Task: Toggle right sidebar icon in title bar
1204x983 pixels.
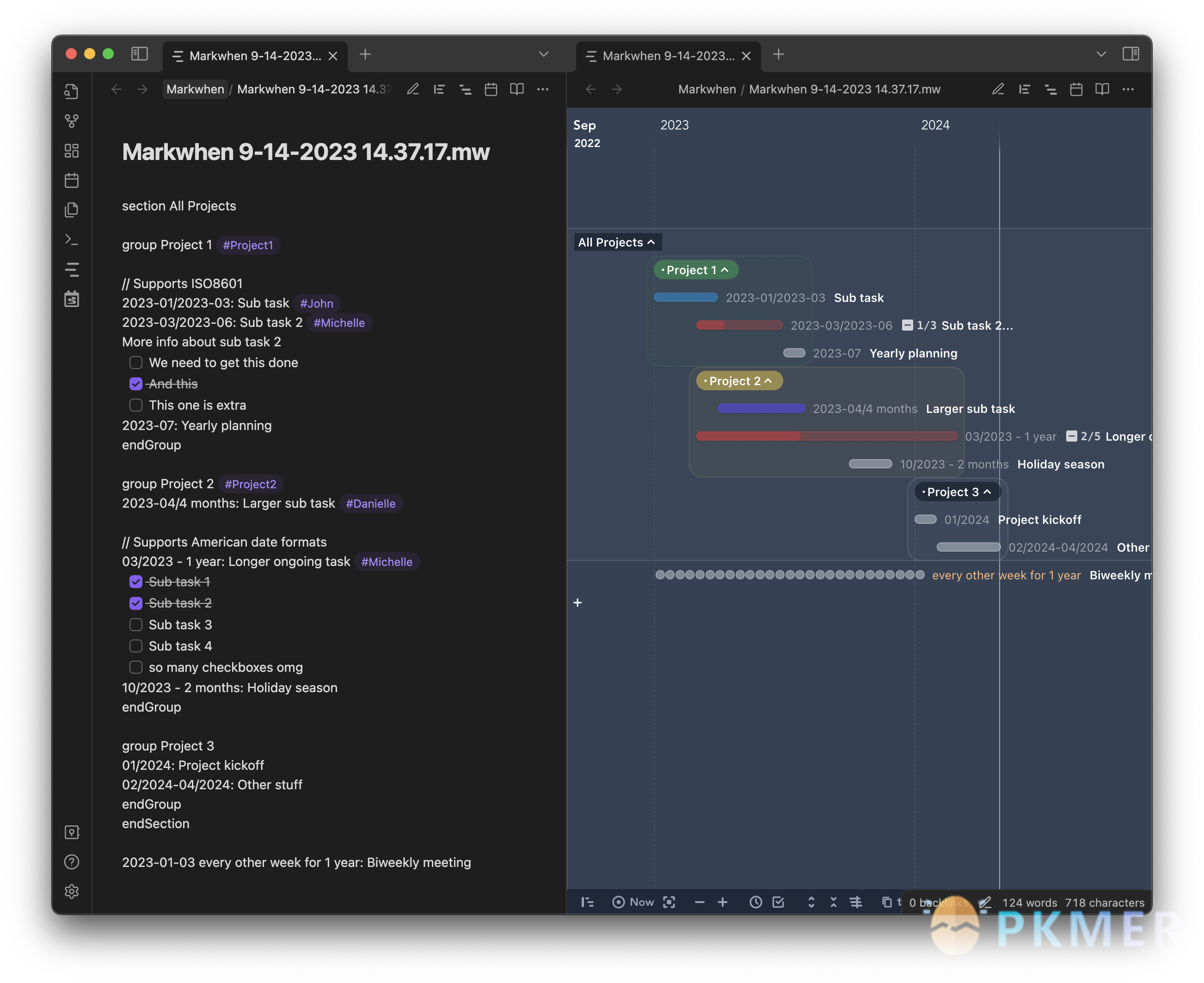Action: click(x=1130, y=54)
